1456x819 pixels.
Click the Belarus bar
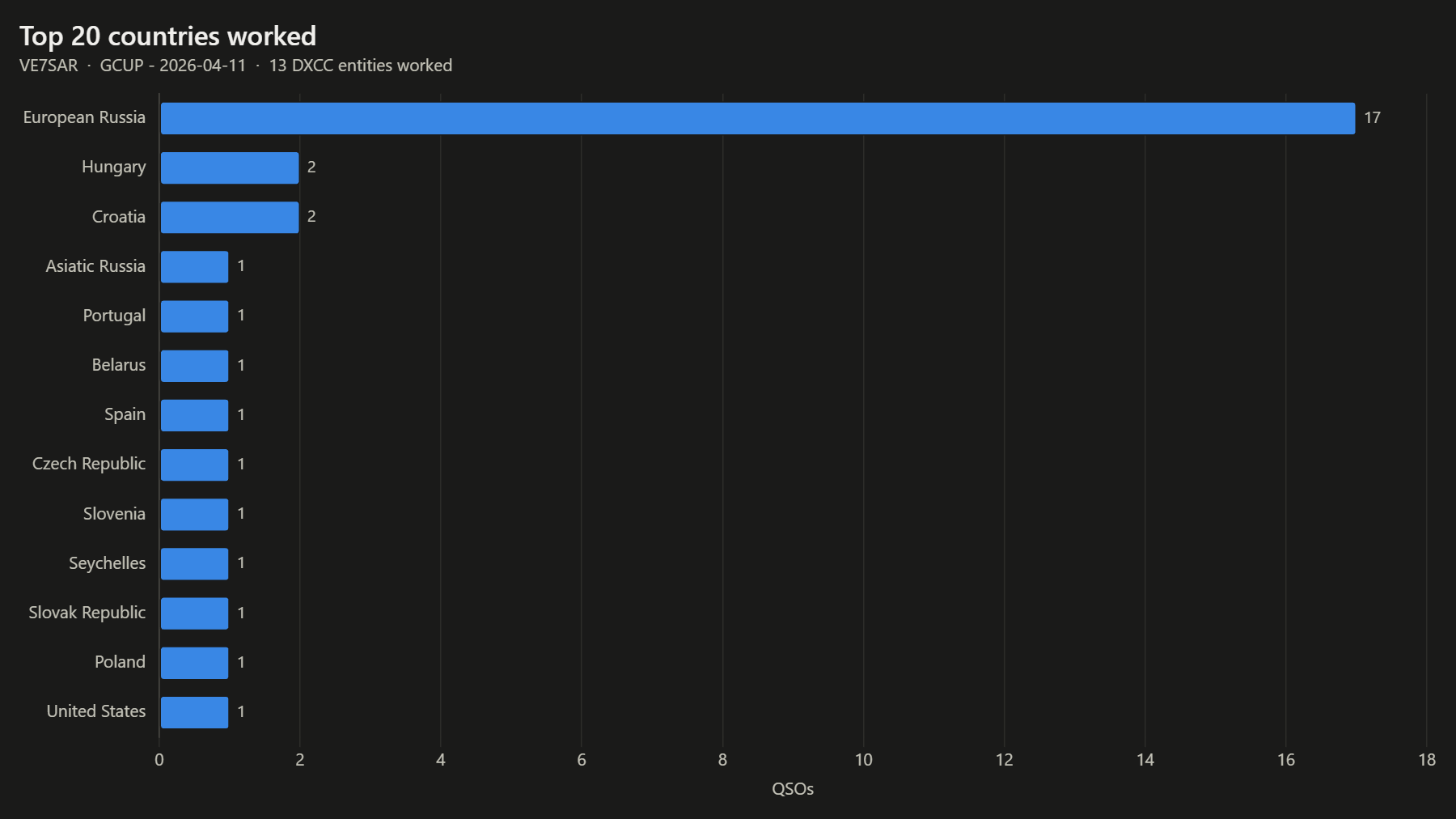click(x=194, y=366)
